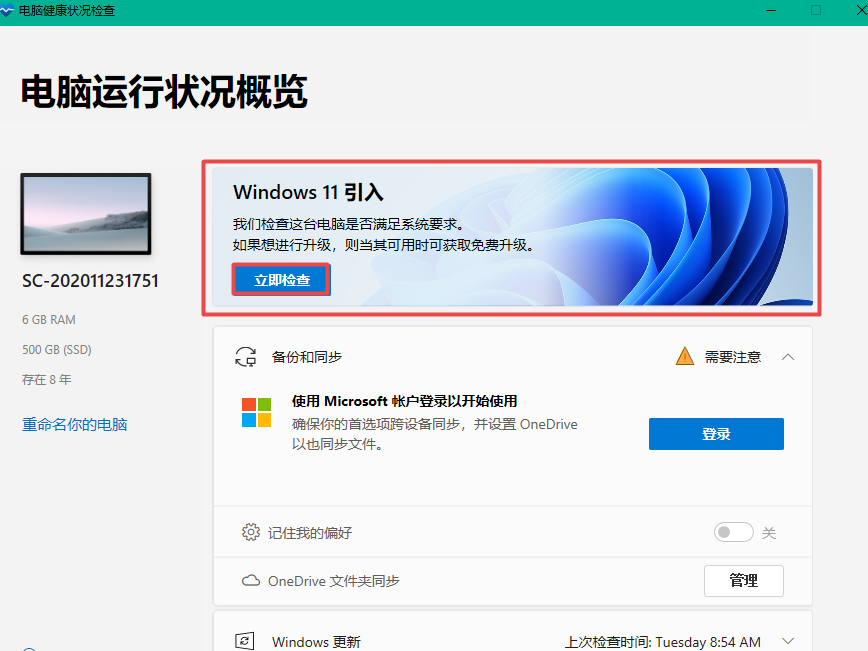The image size is (868, 651).
Task: Click the PC desktop thumbnail image
Action: (x=86, y=214)
